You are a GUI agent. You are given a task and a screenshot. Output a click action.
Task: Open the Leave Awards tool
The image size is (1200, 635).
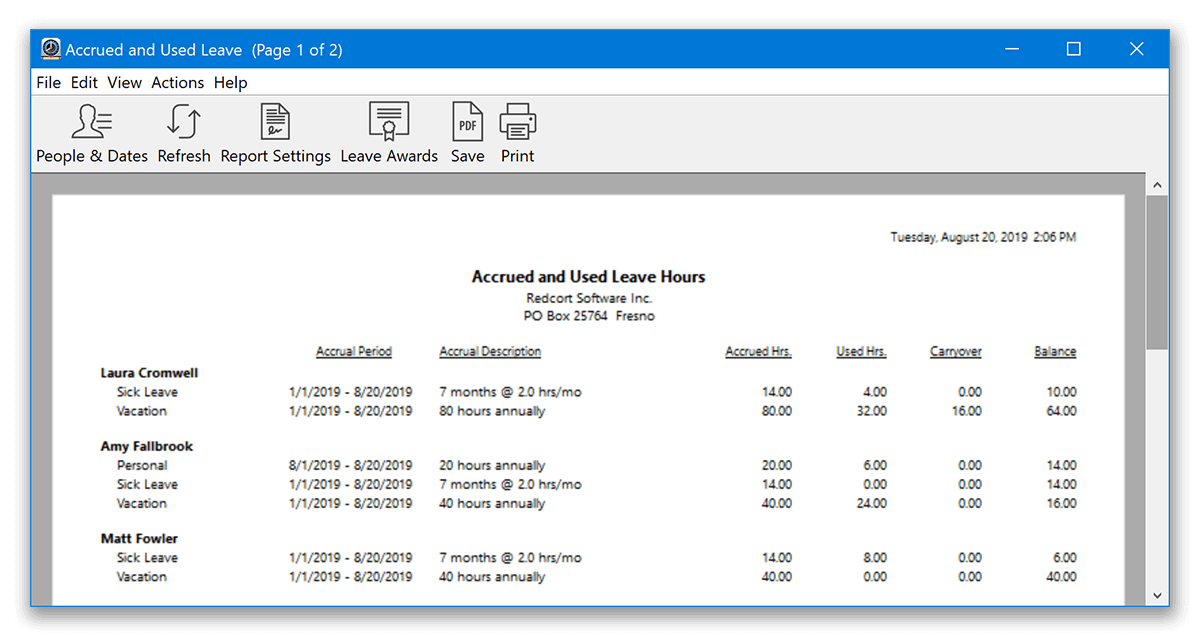[388, 132]
